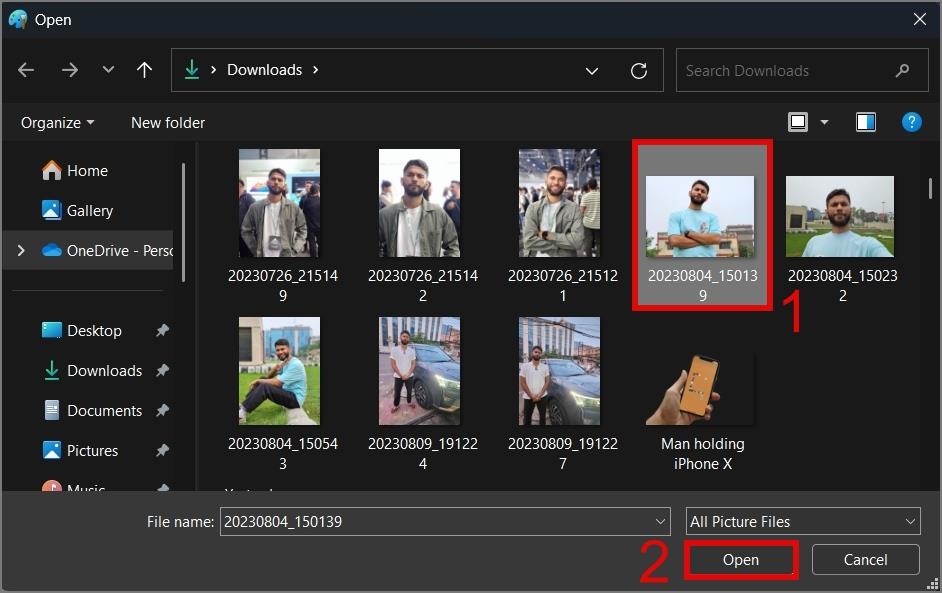Close the Open dialog
The height and width of the screenshot is (593, 942).
coord(919,19)
